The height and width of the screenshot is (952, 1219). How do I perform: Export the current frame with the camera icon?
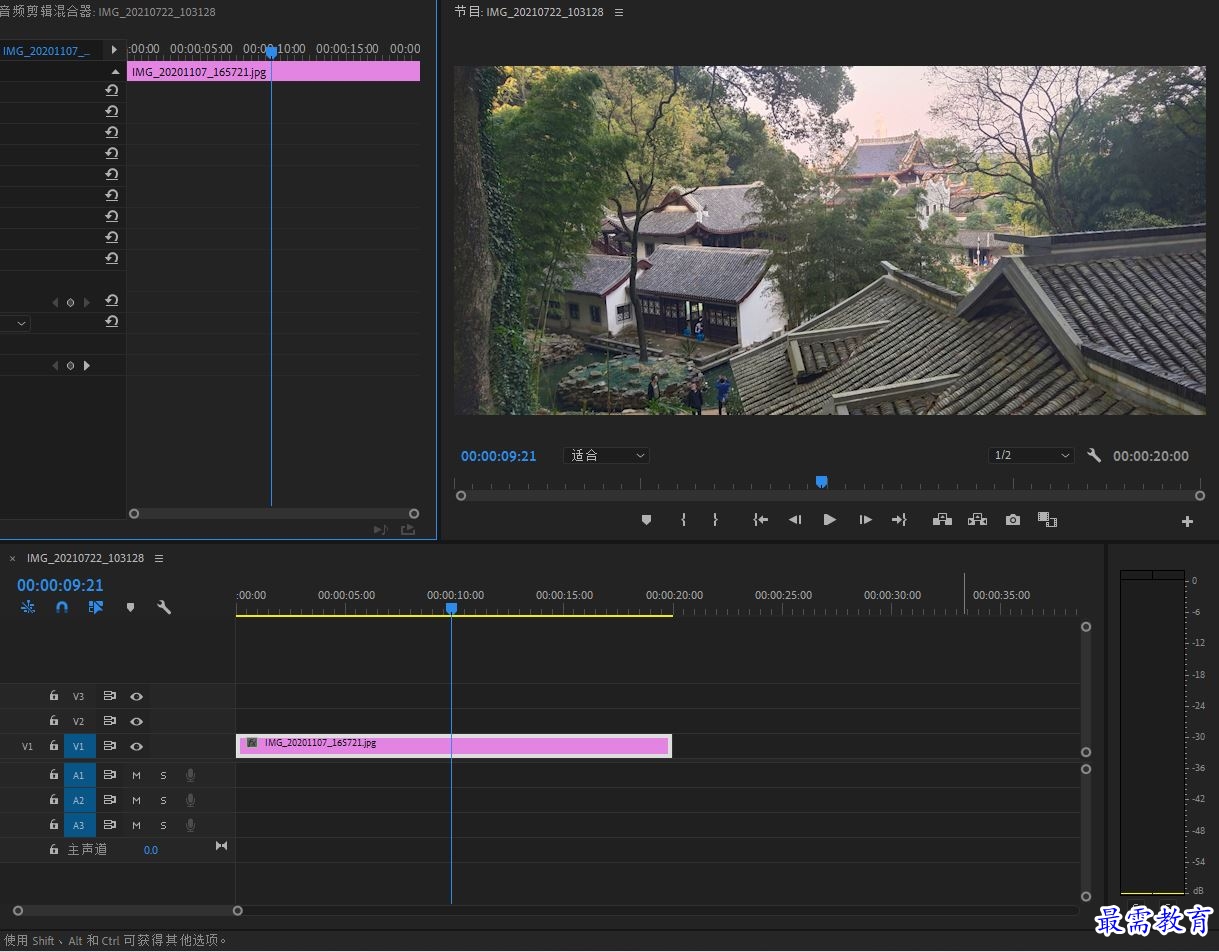click(x=1013, y=520)
